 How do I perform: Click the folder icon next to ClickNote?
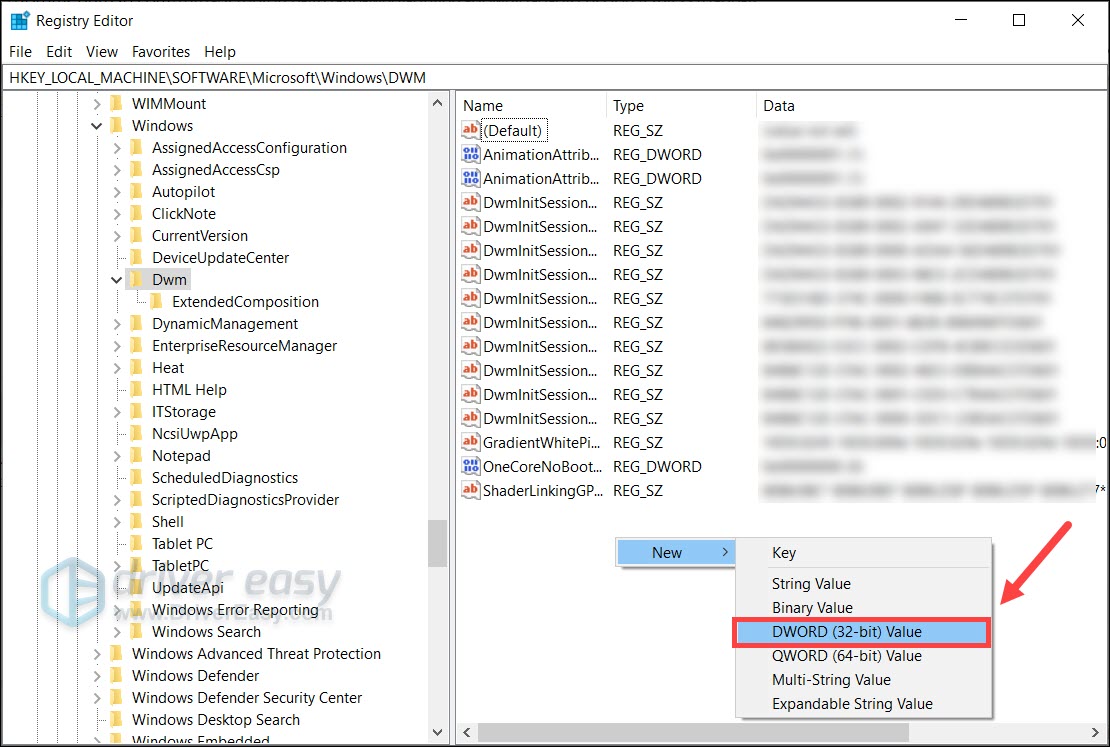pos(137,214)
